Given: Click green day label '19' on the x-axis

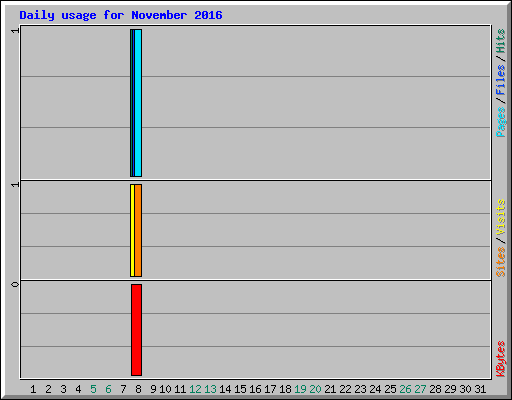Looking at the screenshot, I should coord(300,389).
